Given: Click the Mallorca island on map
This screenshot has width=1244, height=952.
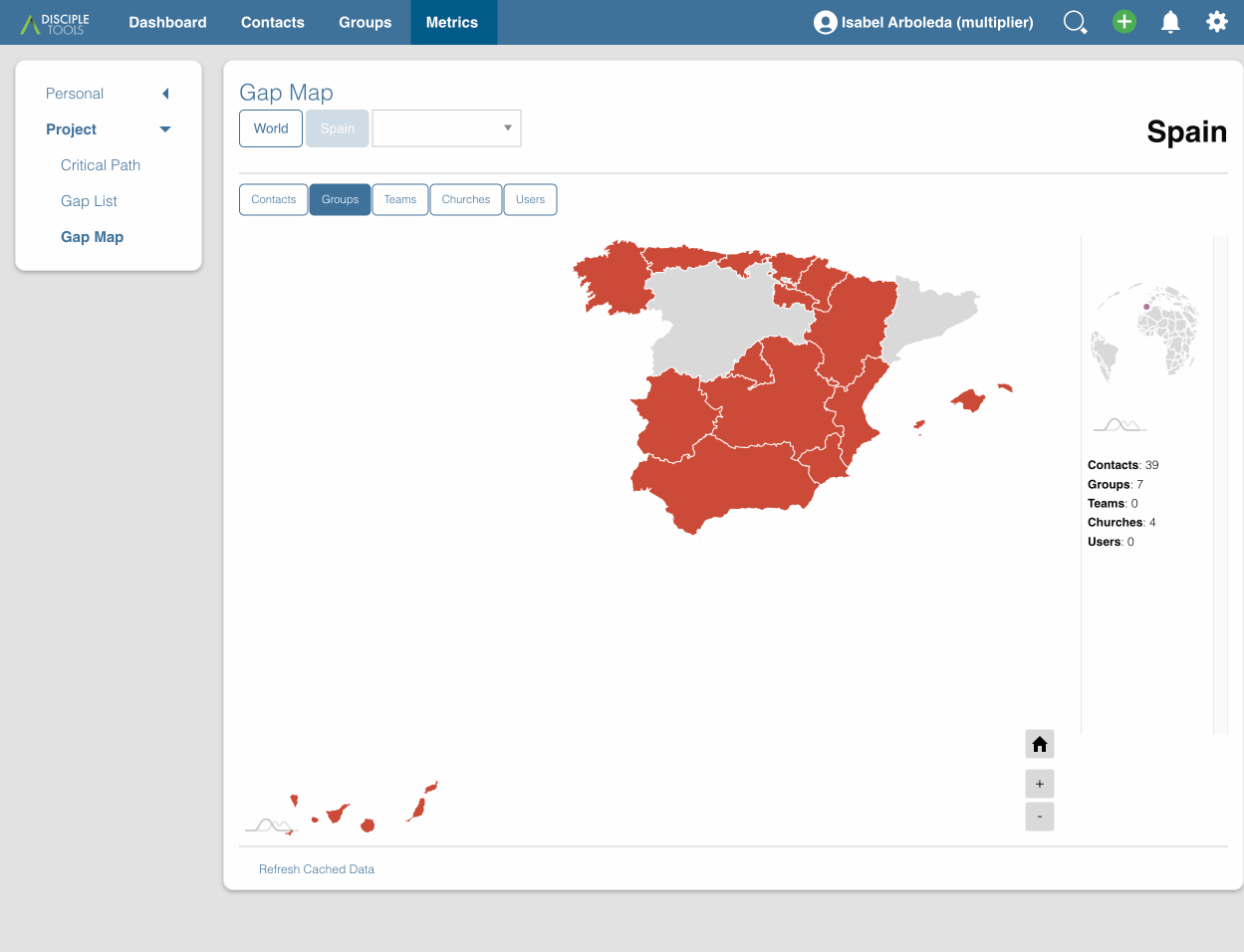Looking at the screenshot, I should click(x=968, y=400).
